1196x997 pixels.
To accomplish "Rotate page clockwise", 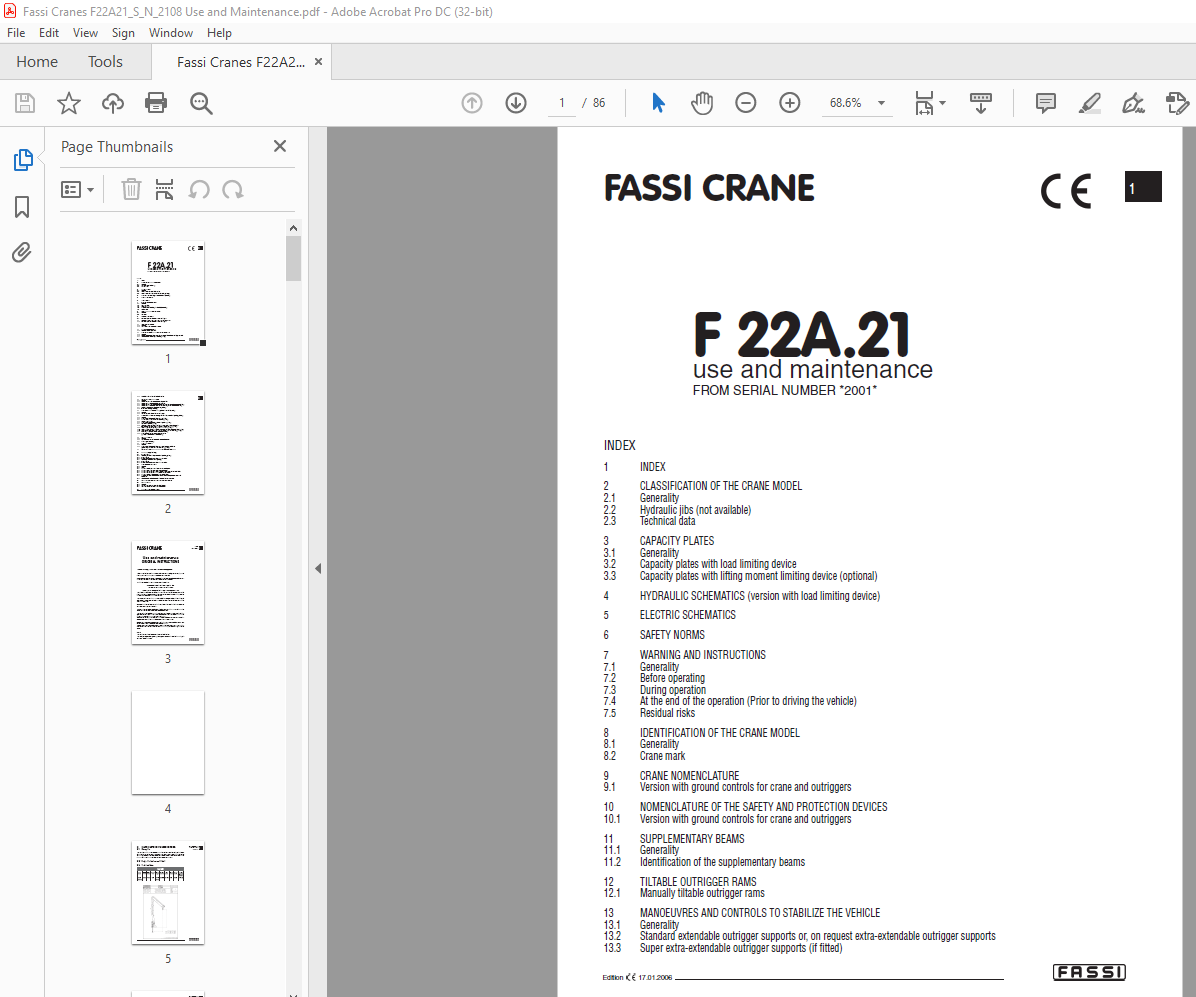I will 233,189.
